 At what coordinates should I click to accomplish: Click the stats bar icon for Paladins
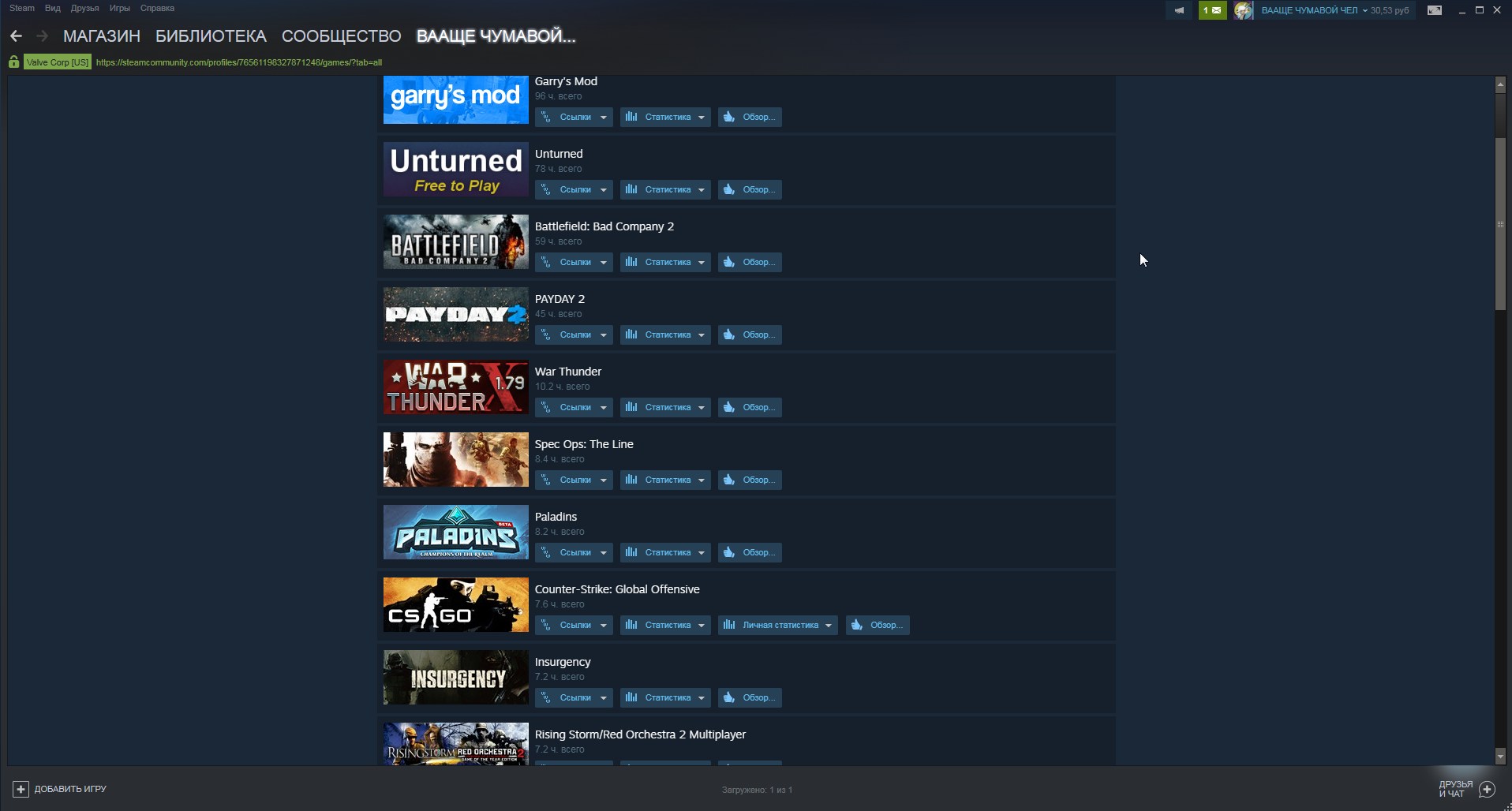click(x=631, y=552)
